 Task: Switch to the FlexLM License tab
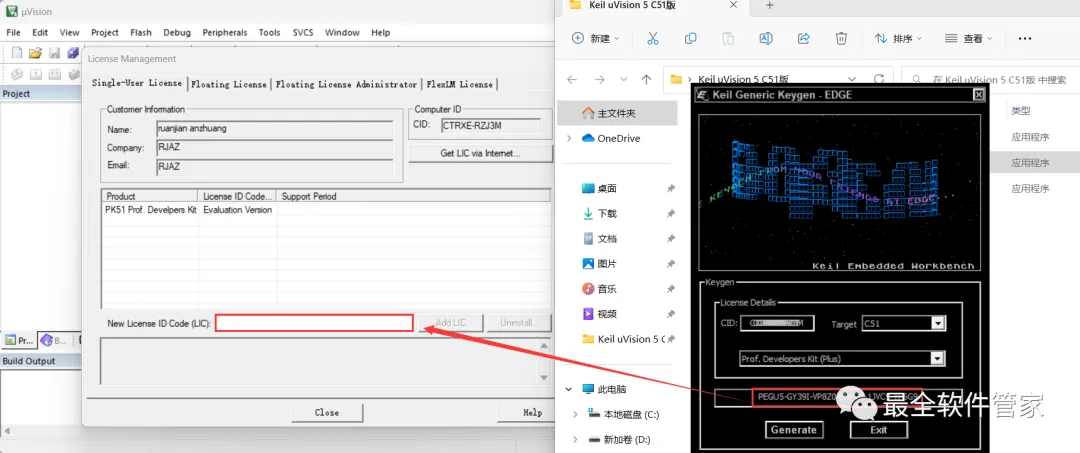[459, 84]
